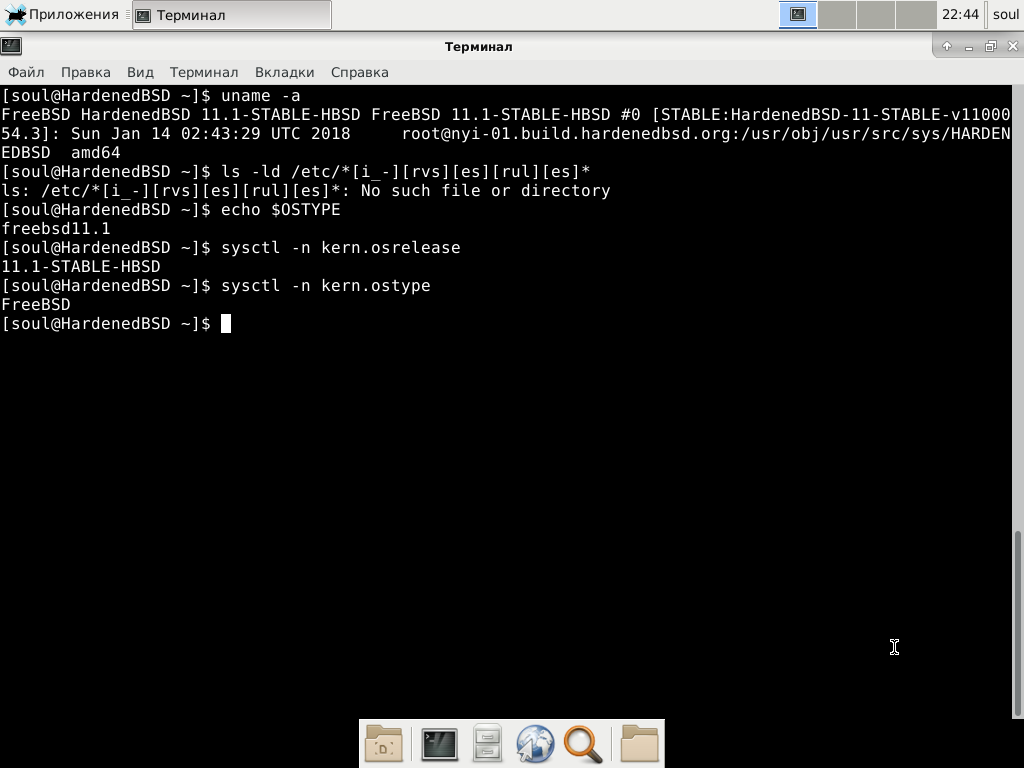Screen dimensions: 1024x768
Task: Switch to the fourth workspace in pager
Action: [916, 14]
